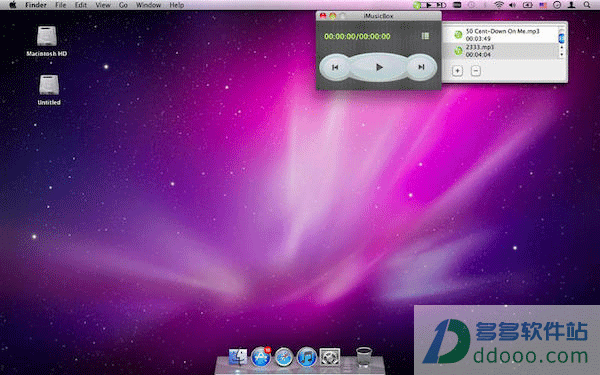This screenshot has height=375, width=600.
Task: Open the US flag input source menu
Action: pyautogui.click(x=543, y=5)
